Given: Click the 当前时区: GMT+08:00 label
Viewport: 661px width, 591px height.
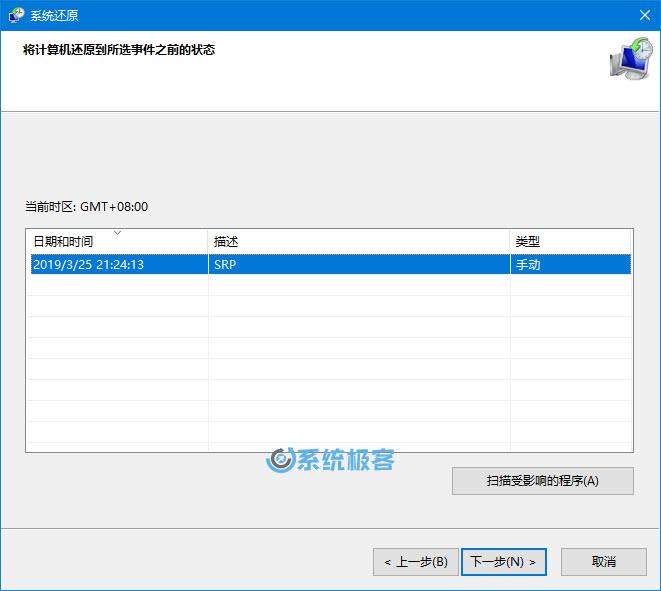Looking at the screenshot, I should [x=86, y=207].
